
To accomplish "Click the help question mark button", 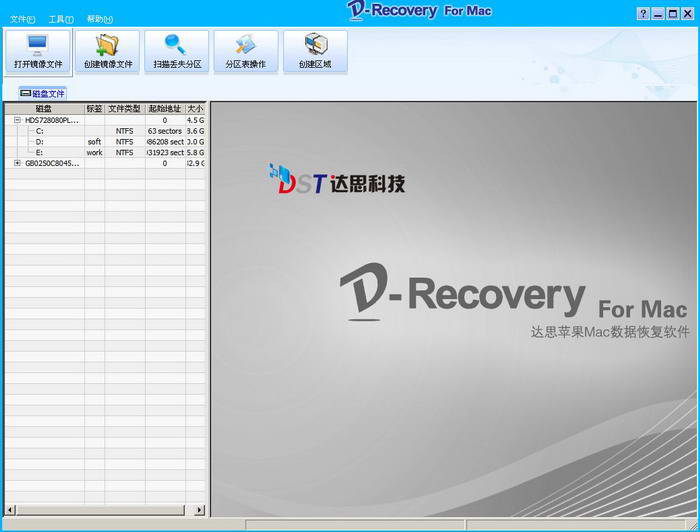I will click(x=643, y=14).
